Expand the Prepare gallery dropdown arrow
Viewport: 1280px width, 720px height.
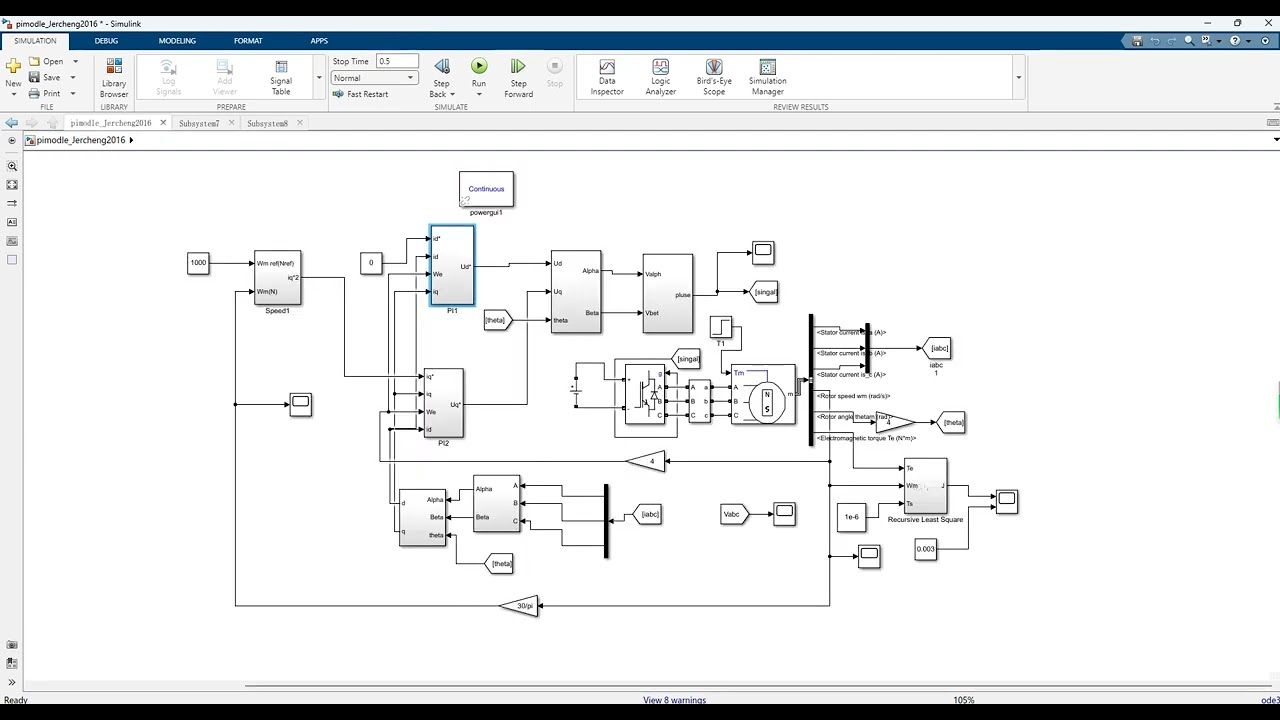[319, 78]
